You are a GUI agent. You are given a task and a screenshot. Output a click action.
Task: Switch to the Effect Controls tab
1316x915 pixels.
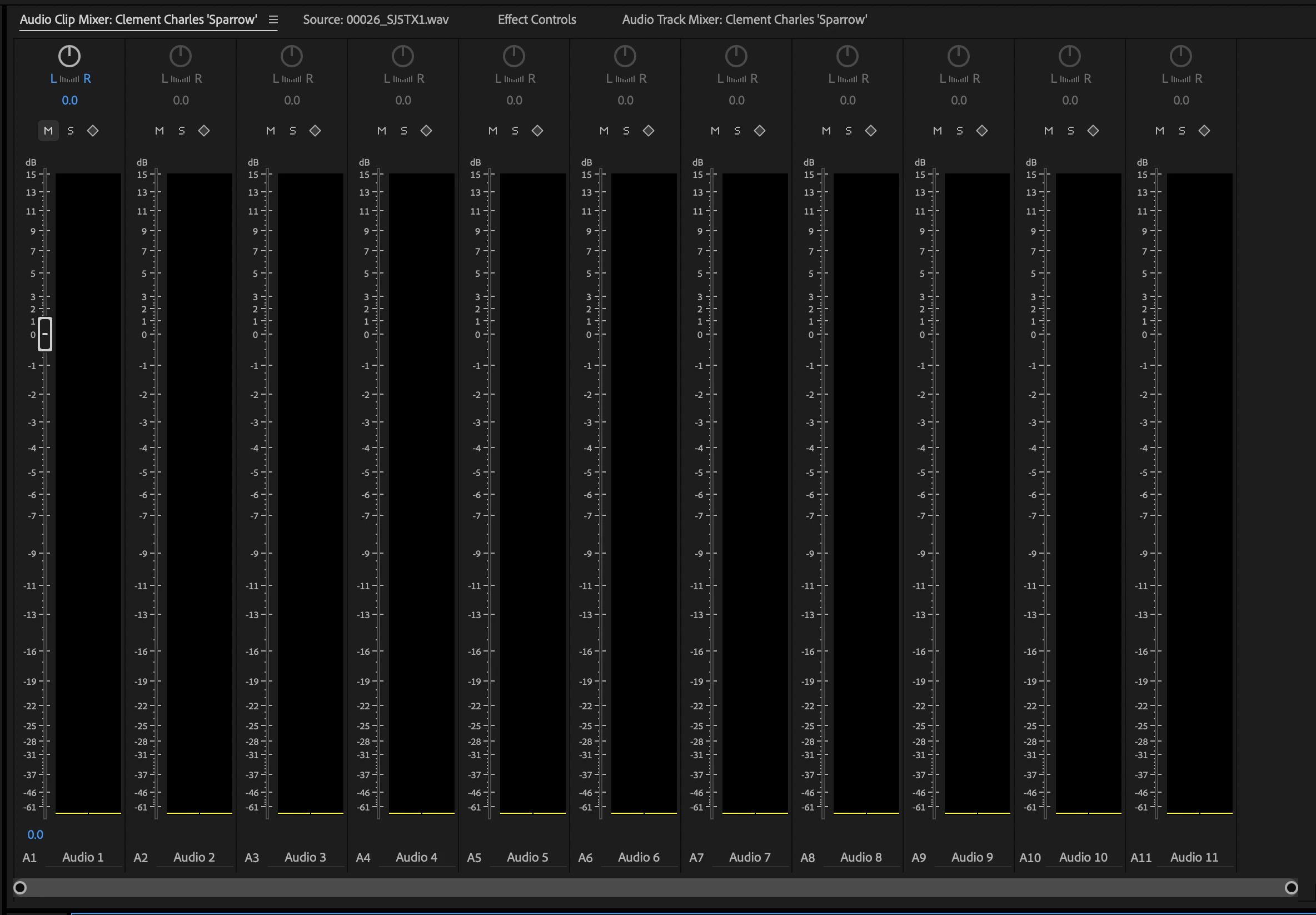tap(536, 20)
